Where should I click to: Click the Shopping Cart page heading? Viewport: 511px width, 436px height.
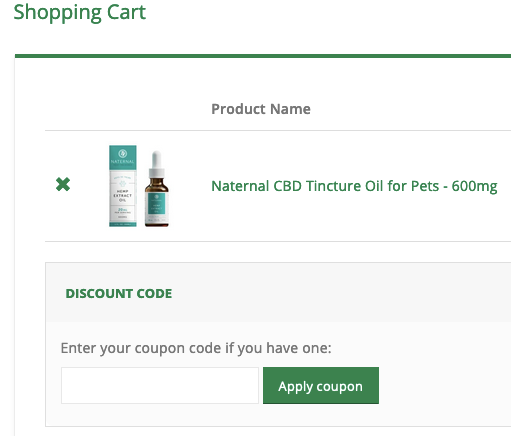point(80,13)
